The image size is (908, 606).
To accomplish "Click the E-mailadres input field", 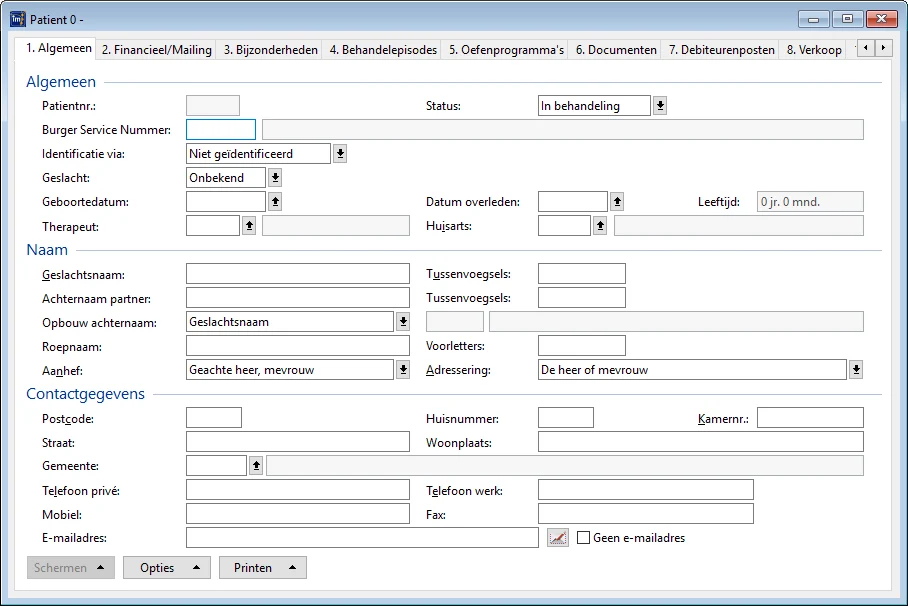I will coord(363,538).
